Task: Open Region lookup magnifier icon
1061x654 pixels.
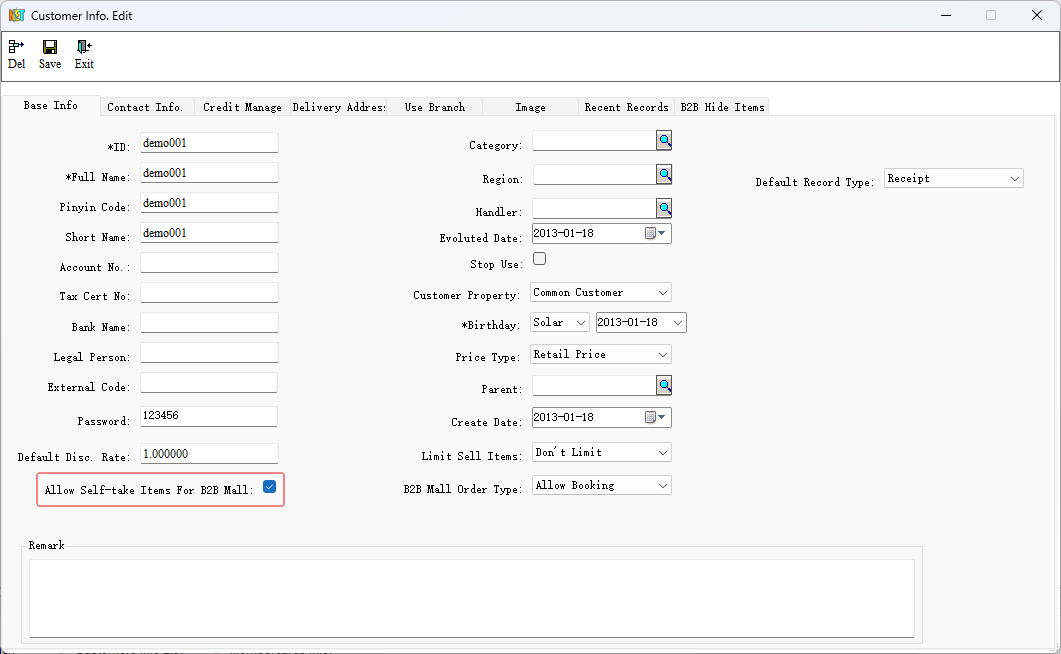Action: coord(664,175)
